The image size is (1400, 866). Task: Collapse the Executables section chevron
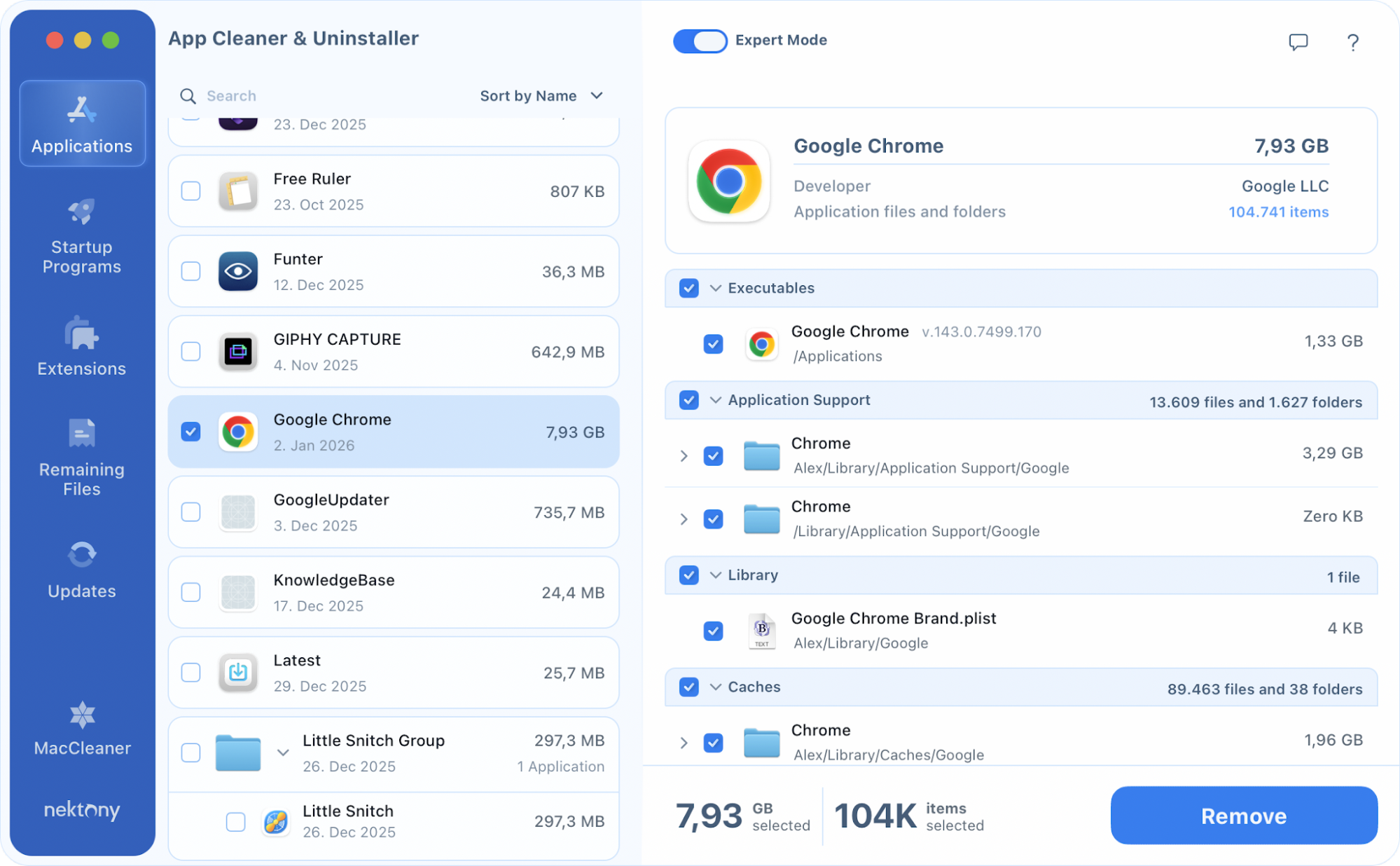click(x=715, y=288)
